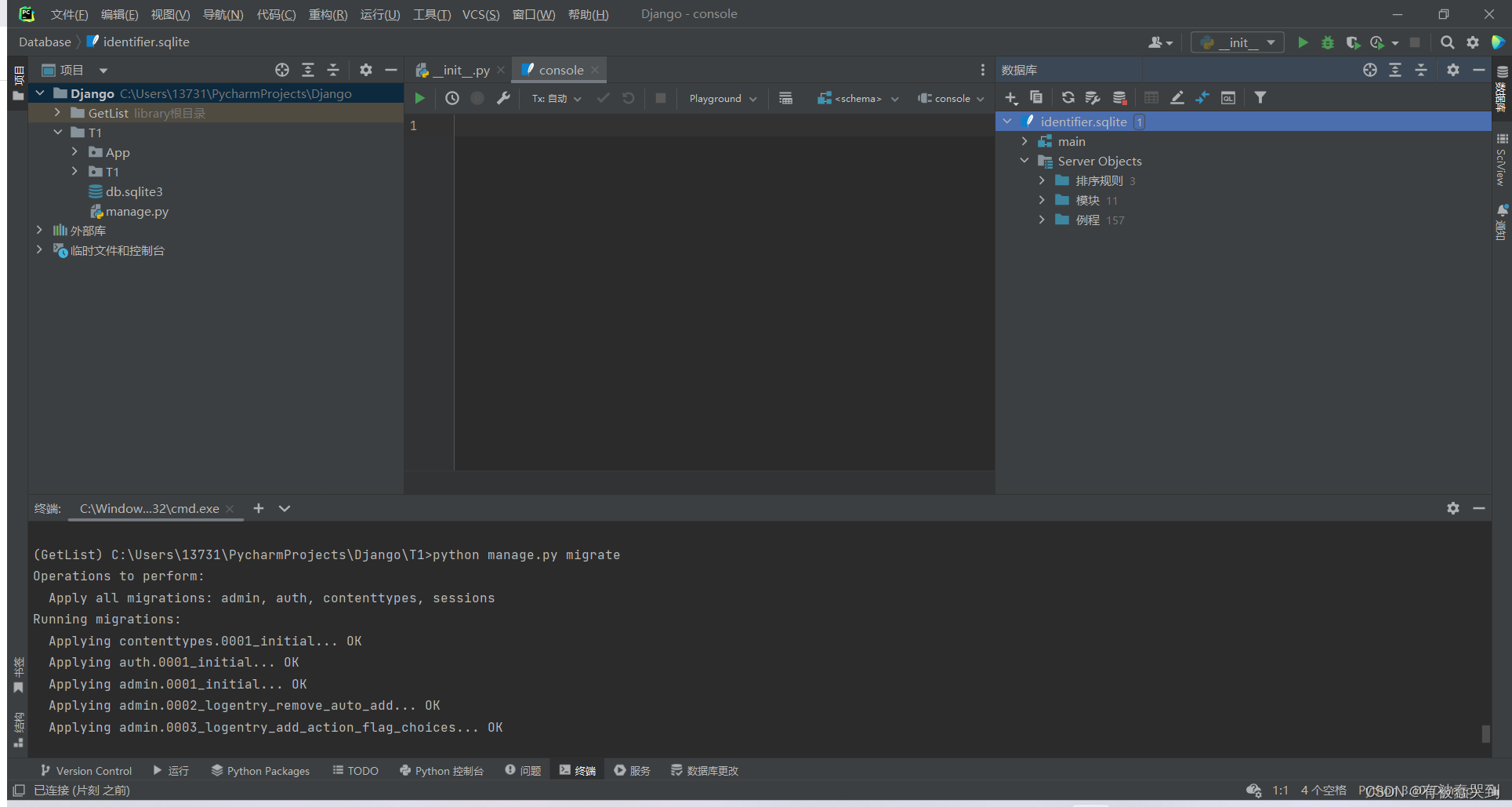
Task: Open IDE settings gear in top toolbar
Action: click(1473, 42)
